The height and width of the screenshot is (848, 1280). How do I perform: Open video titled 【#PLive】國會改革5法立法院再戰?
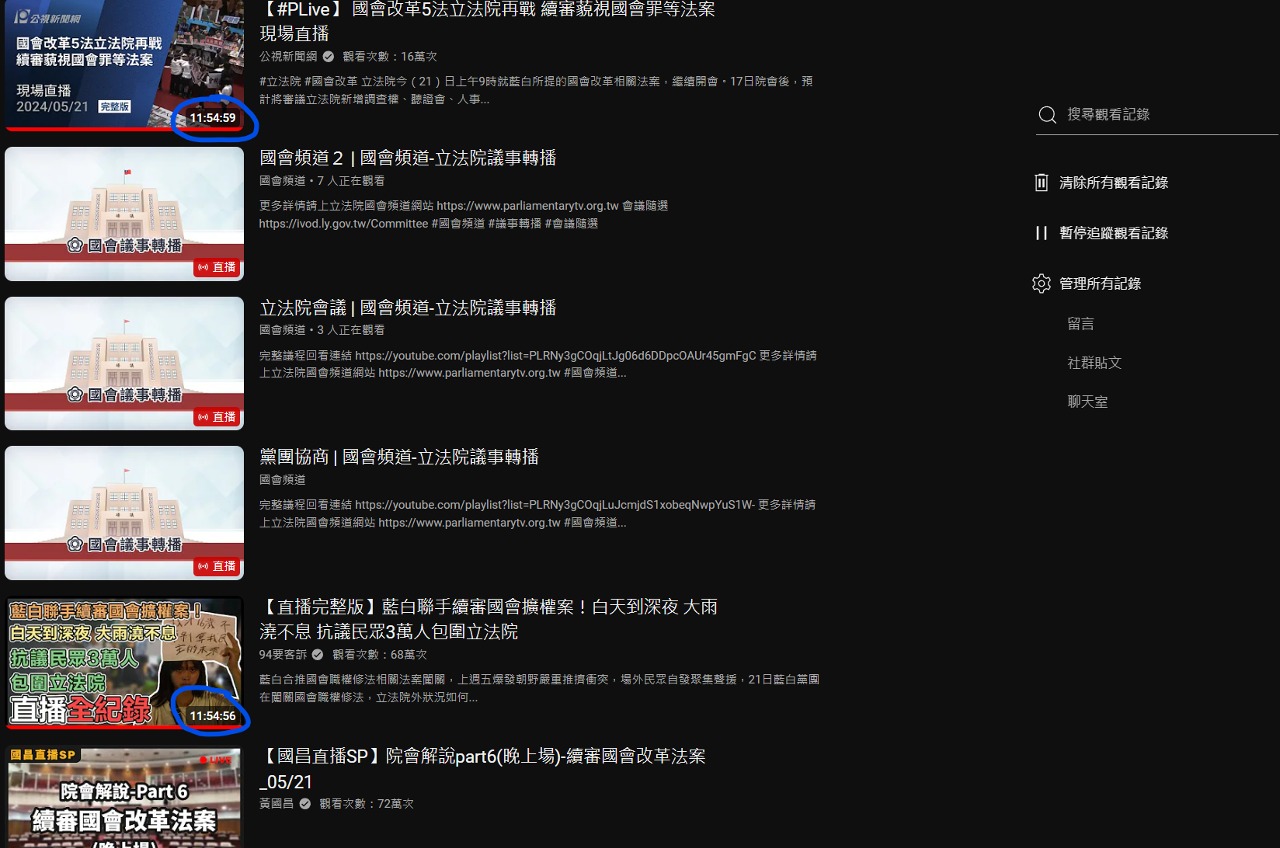[487, 21]
